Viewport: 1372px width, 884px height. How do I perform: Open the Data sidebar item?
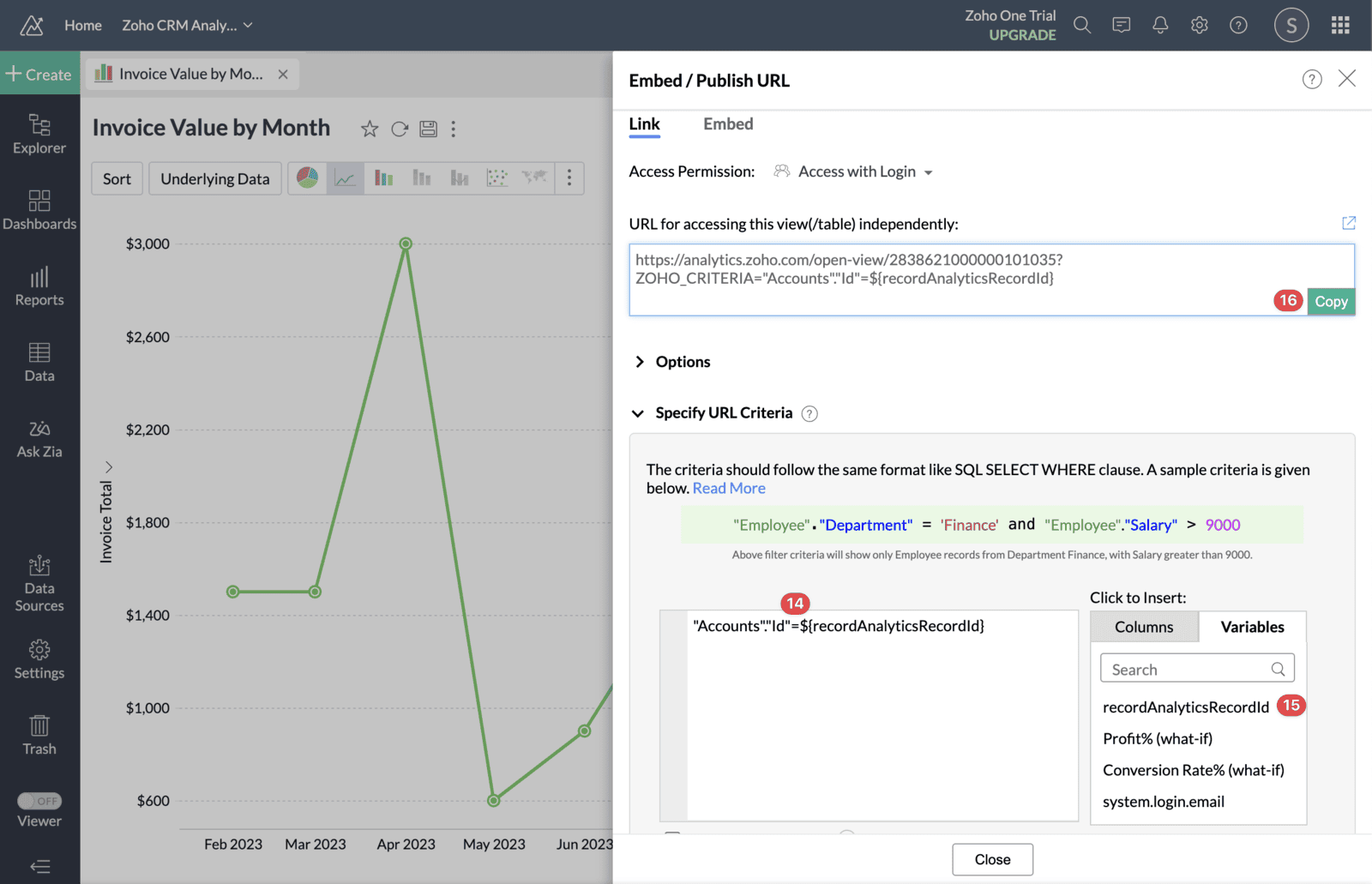pos(39,362)
